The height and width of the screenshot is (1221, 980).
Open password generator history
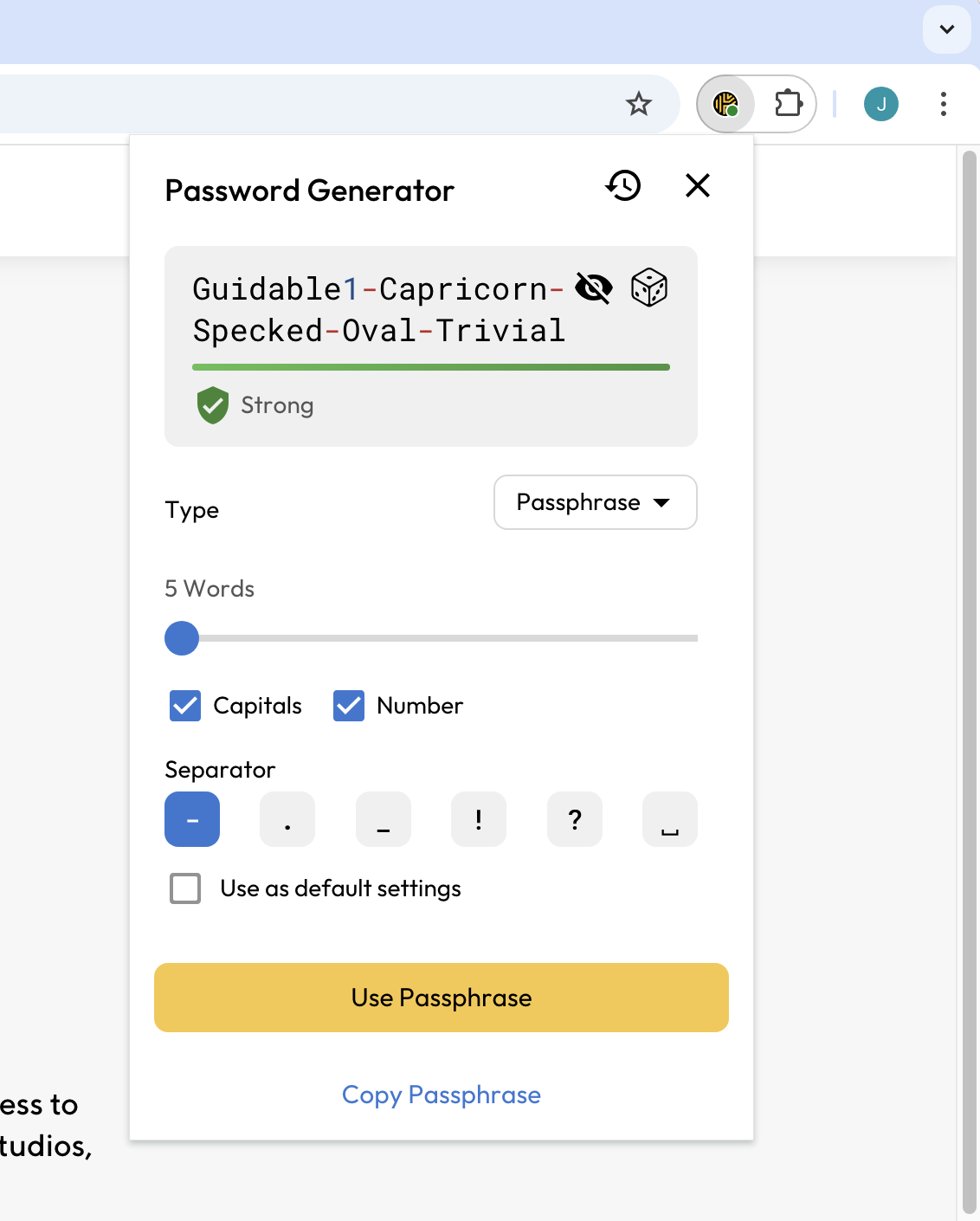click(623, 185)
